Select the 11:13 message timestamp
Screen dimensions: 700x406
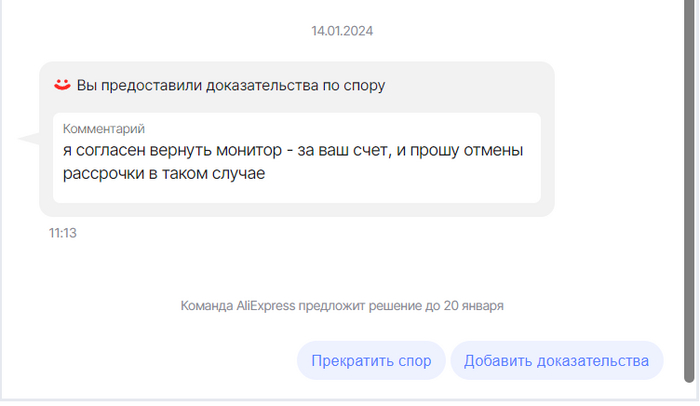[63, 233]
